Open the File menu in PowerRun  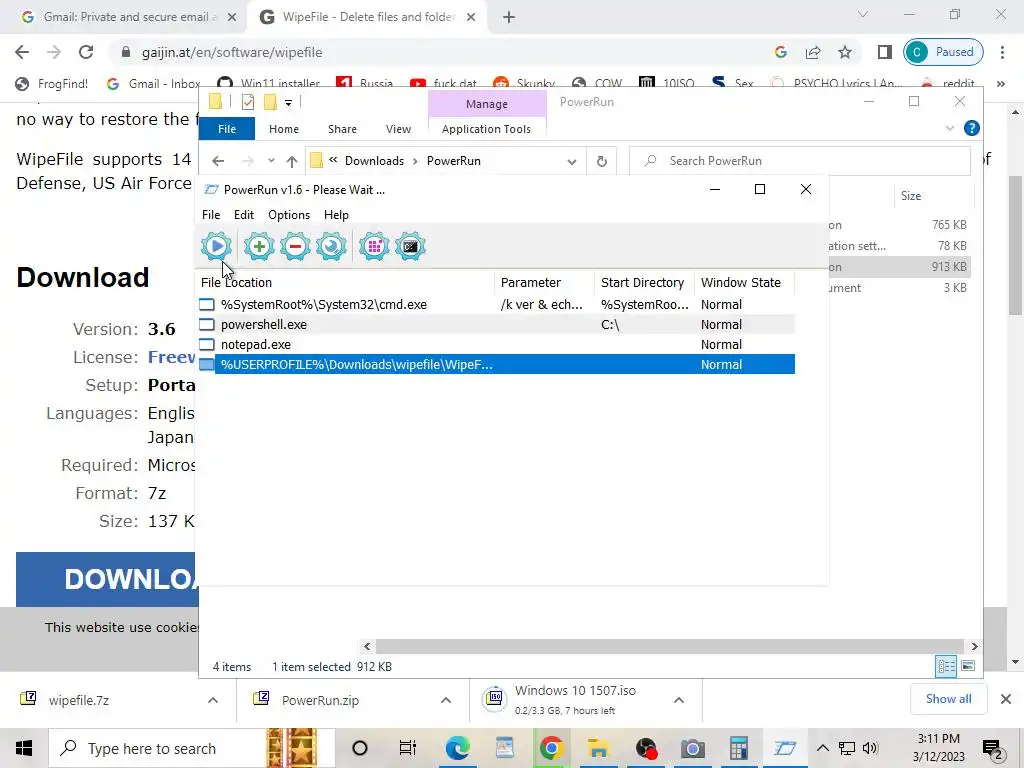(x=211, y=215)
